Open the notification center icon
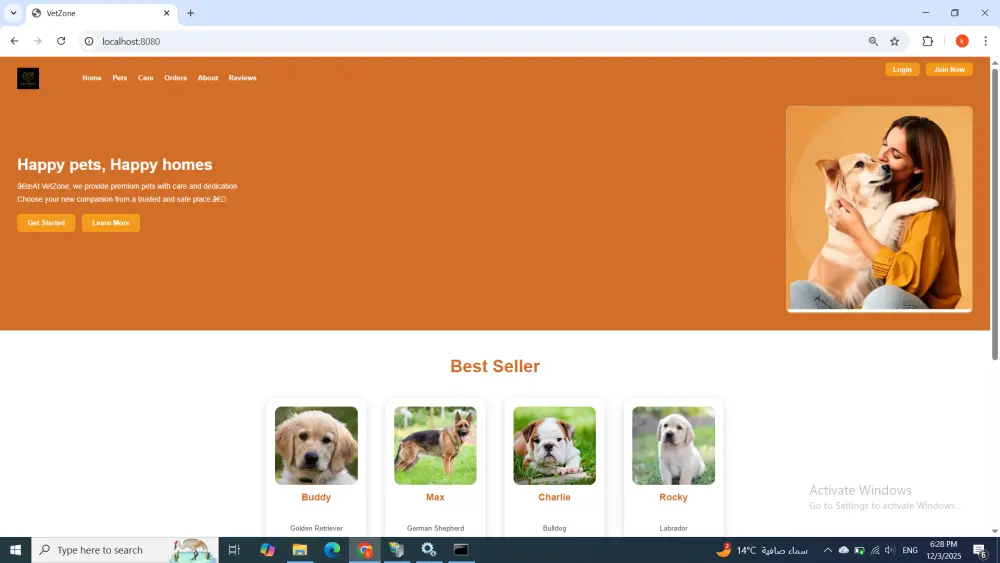This screenshot has height=563, width=1000. [x=980, y=550]
